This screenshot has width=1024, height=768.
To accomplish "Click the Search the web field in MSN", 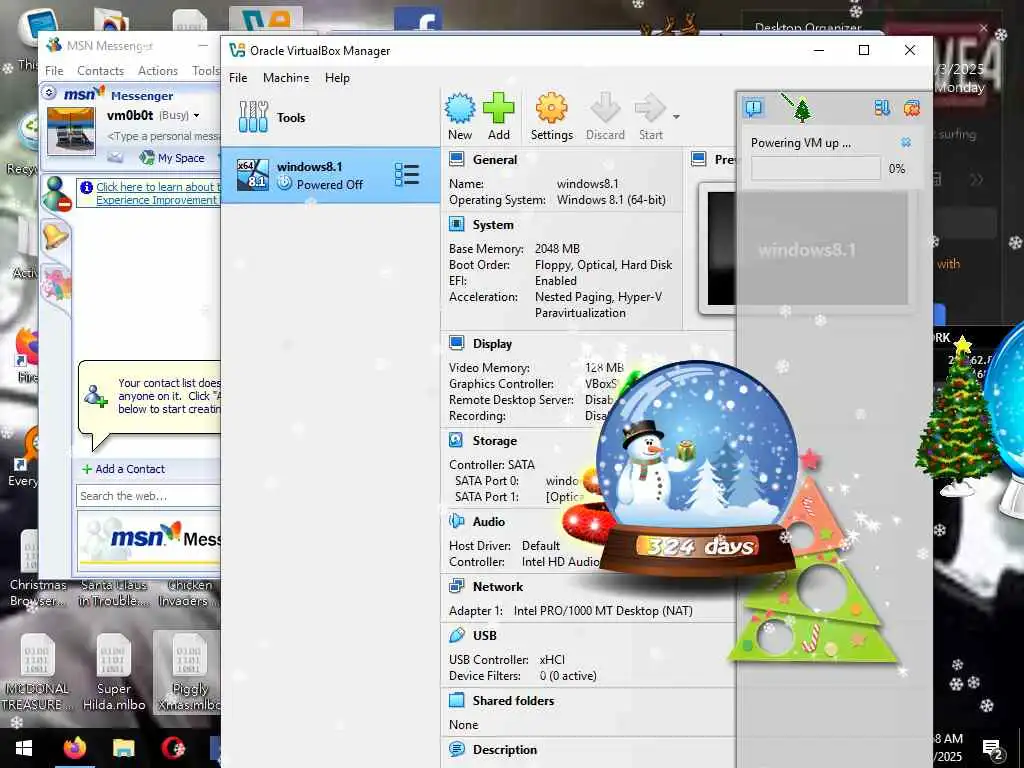I will [148, 496].
